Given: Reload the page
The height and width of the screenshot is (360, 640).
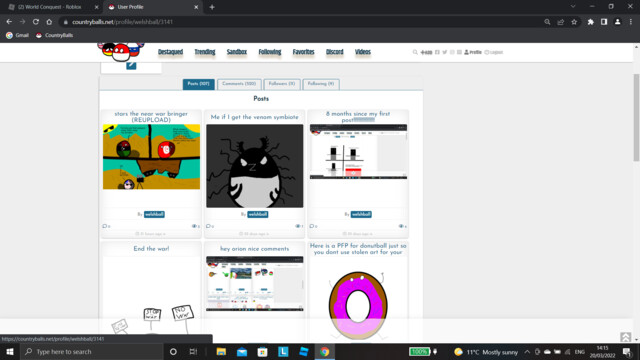Looking at the screenshot, I should 36,22.
